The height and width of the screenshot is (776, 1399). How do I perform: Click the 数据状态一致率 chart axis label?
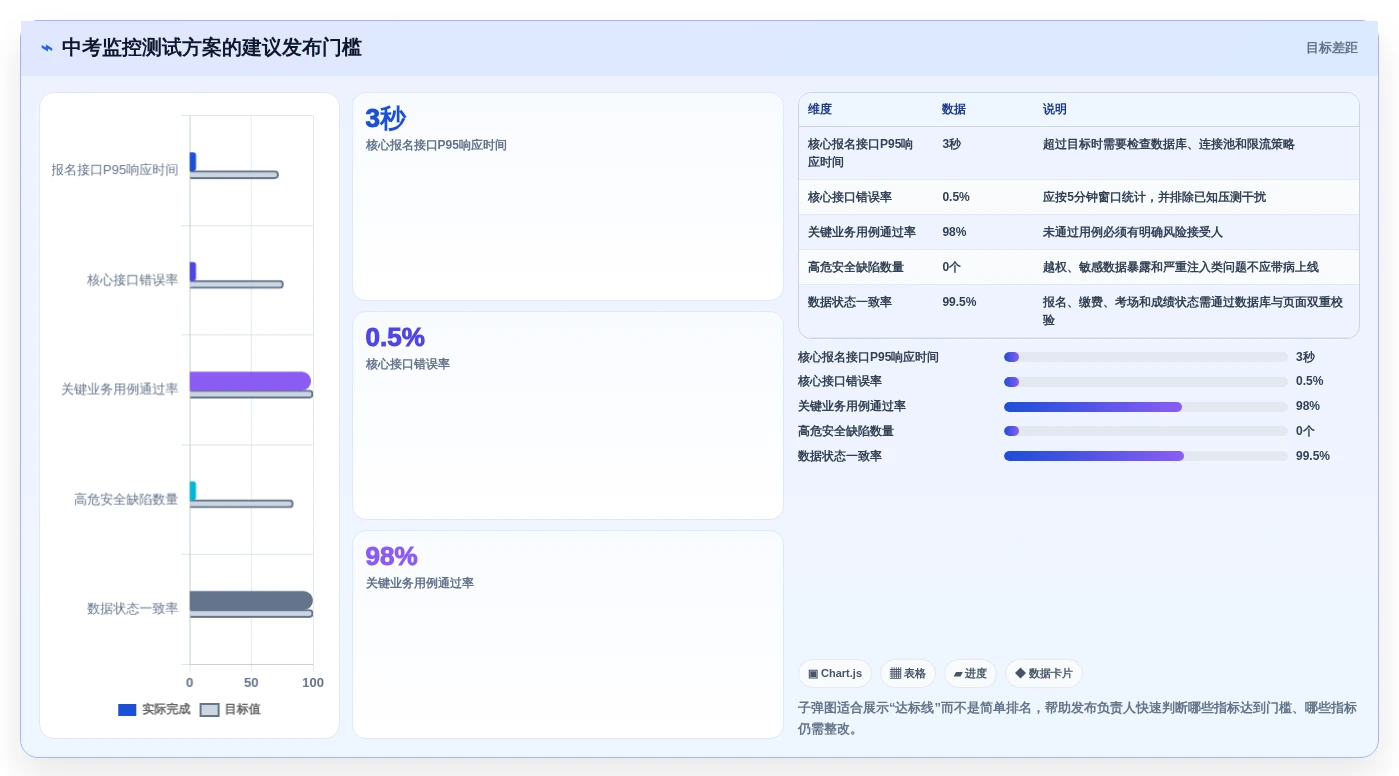[133, 608]
